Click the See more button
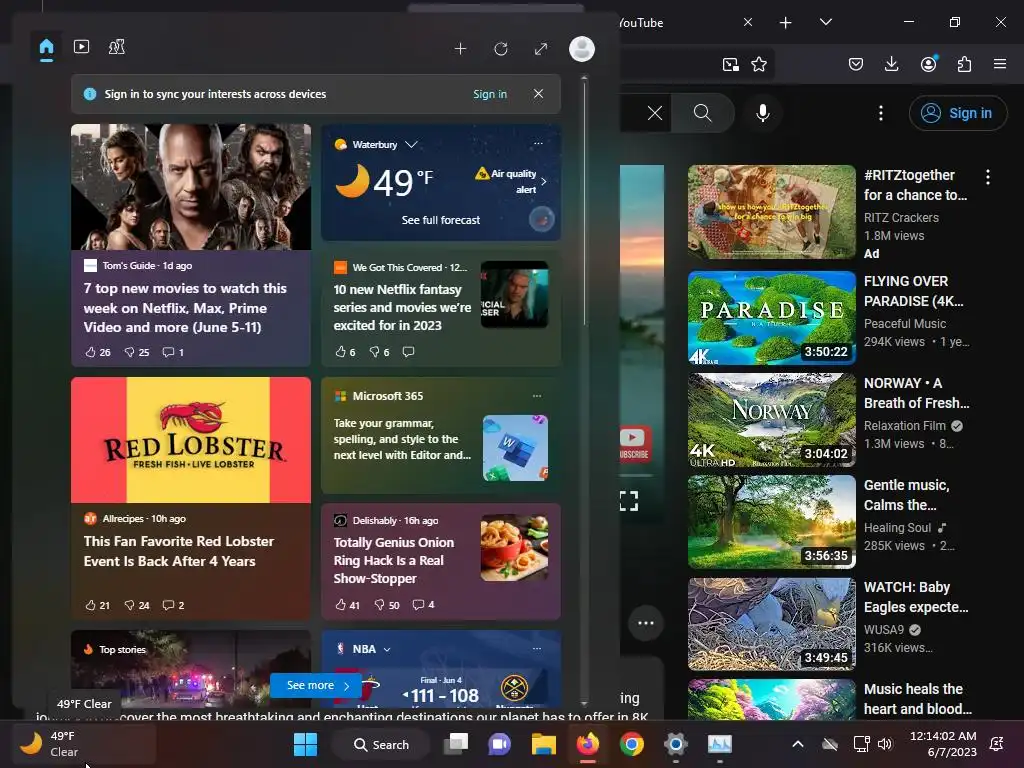 click(x=315, y=685)
